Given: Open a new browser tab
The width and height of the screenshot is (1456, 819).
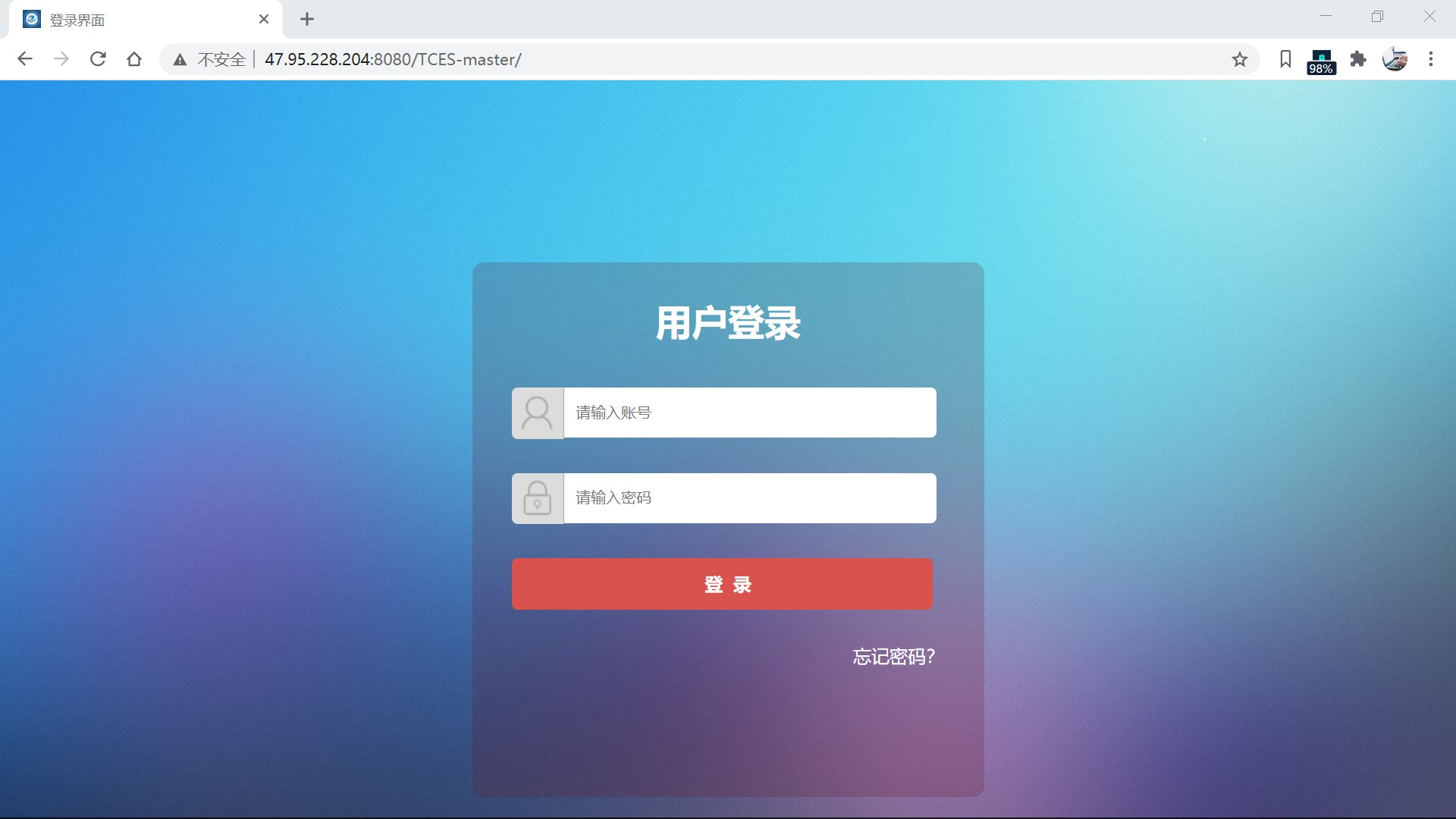Looking at the screenshot, I should (x=307, y=19).
